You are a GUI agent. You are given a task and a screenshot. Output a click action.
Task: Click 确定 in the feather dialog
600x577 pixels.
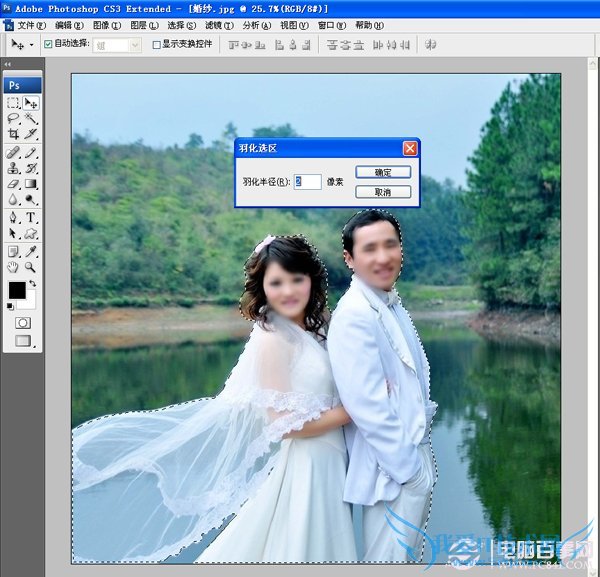[382, 172]
